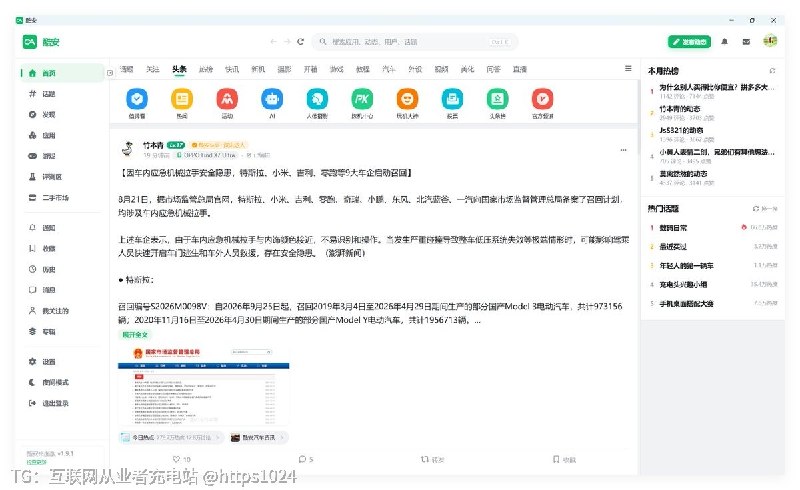Open hot list entry 竹本青的动态
Screen dimensions: 800x490
(713, 113)
